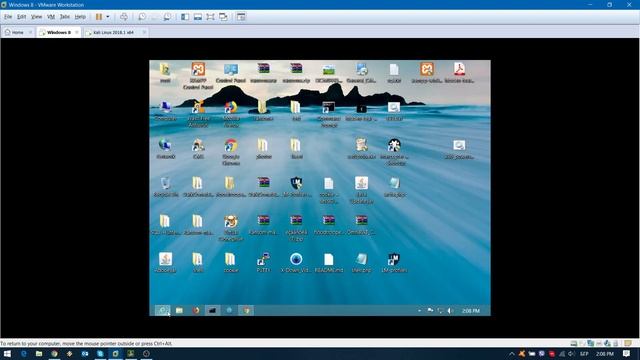Open File Explorer from the host taskbar
This screenshot has height=360, width=640.
pos(39,353)
